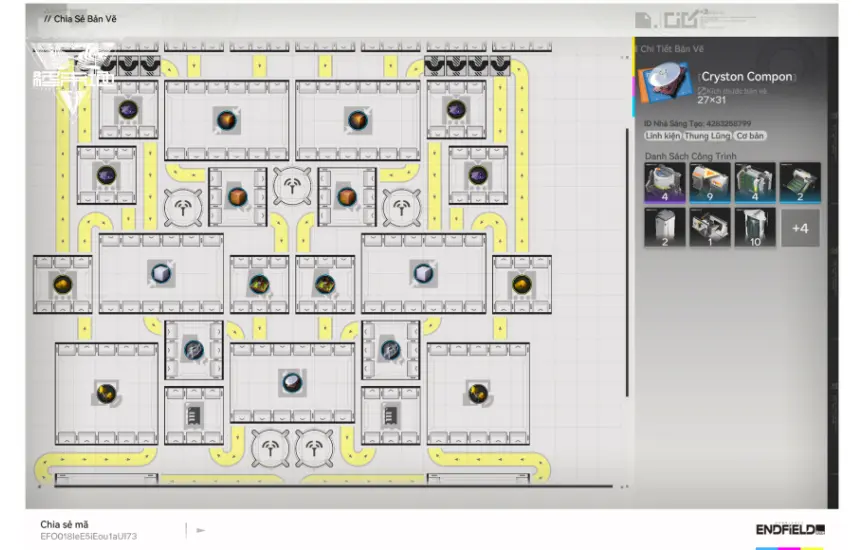
Task: Select the left document storage box icon
Action: pos(194,415)
